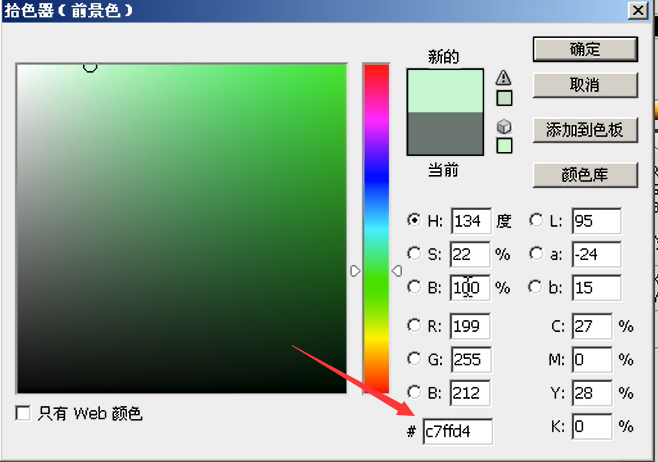Click the out-of-gamut warning triangle icon
Viewport: 658px width, 462px height.
pos(503,77)
